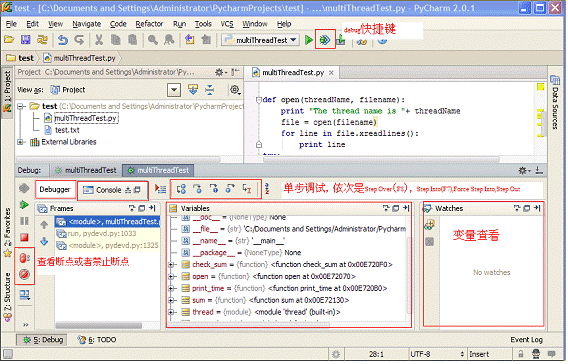Select the multiThreadTest.py editor tab
This screenshot has height=364, width=568.
coord(293,73)
